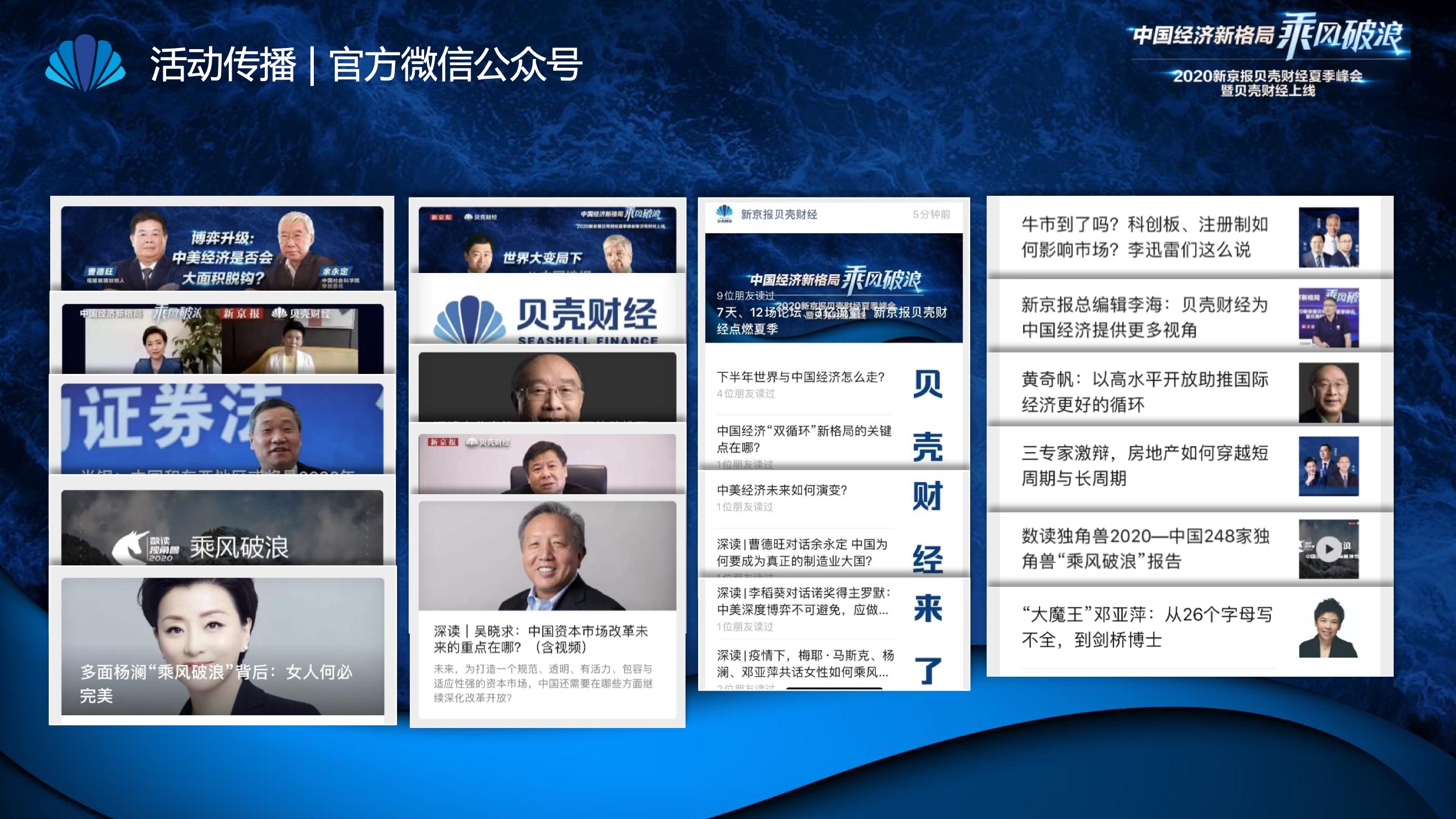
Task: Click the 新京报贝壳财经 account avatar icon
Action: pos(724,214)
